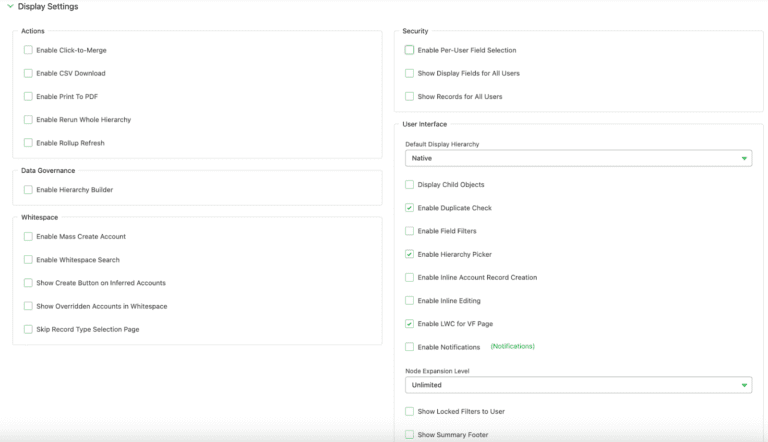Uncheck Enable LWC for VF Page

[x=409, y=323]
